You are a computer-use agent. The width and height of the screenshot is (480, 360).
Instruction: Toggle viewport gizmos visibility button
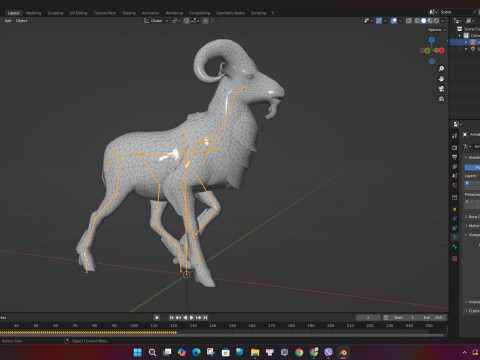click(x=379, y=21)
